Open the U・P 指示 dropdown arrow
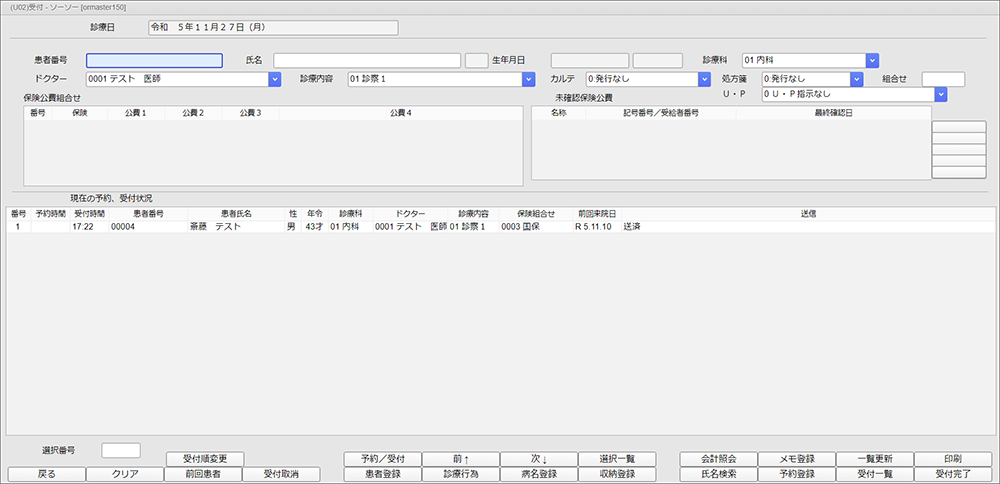 941,94
